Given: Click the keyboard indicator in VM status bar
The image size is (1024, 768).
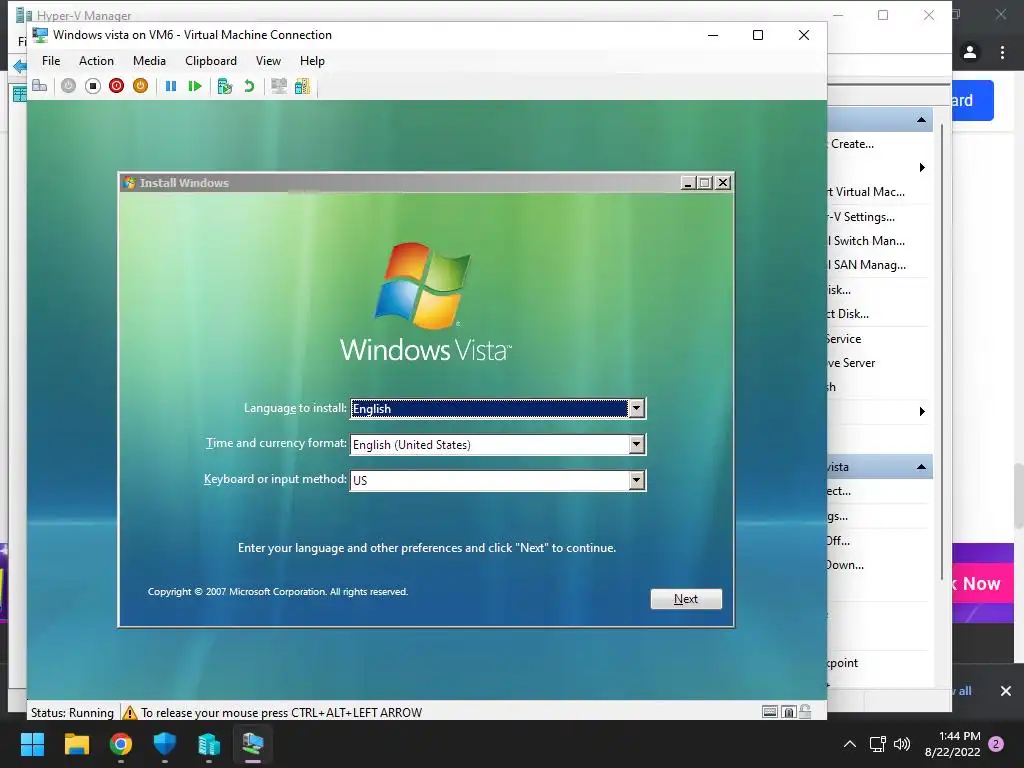Looking at the screenshot, I should [770, 712].
